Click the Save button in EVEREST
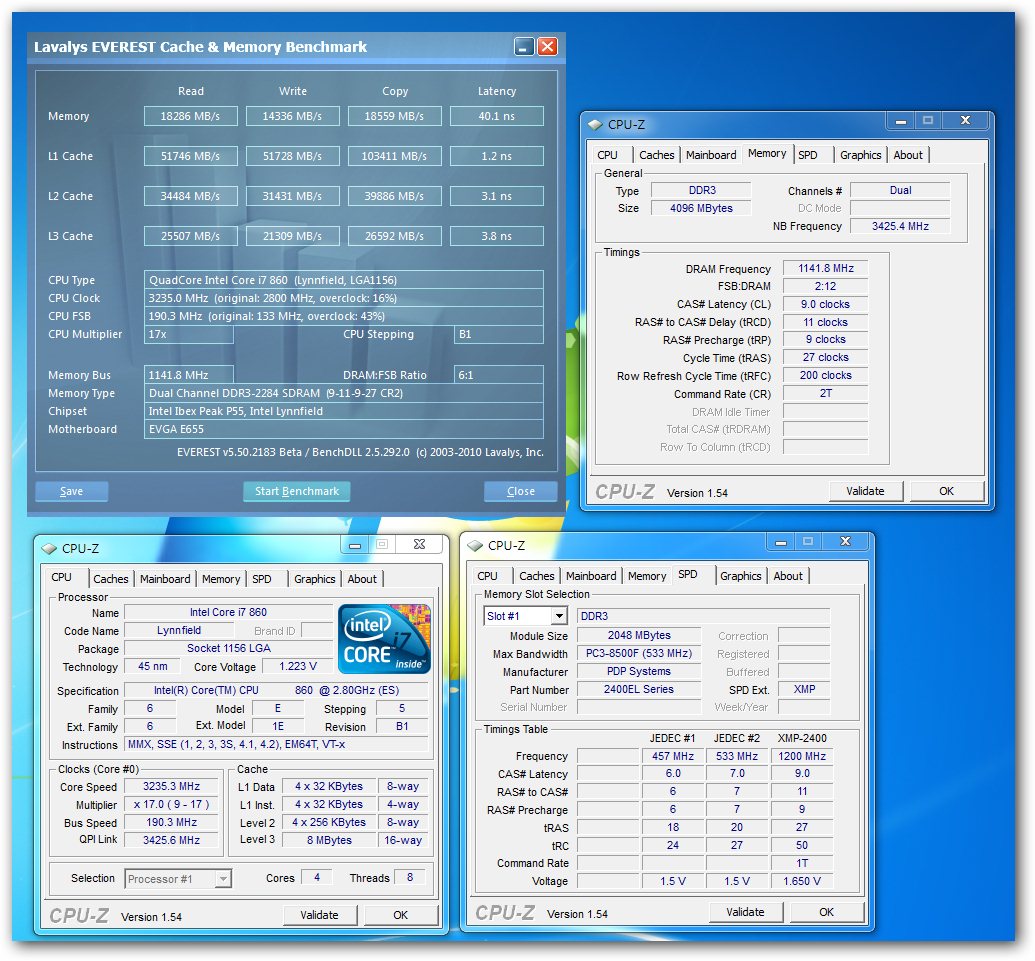This screenshot has height=961, width=1035. (71, 491)
